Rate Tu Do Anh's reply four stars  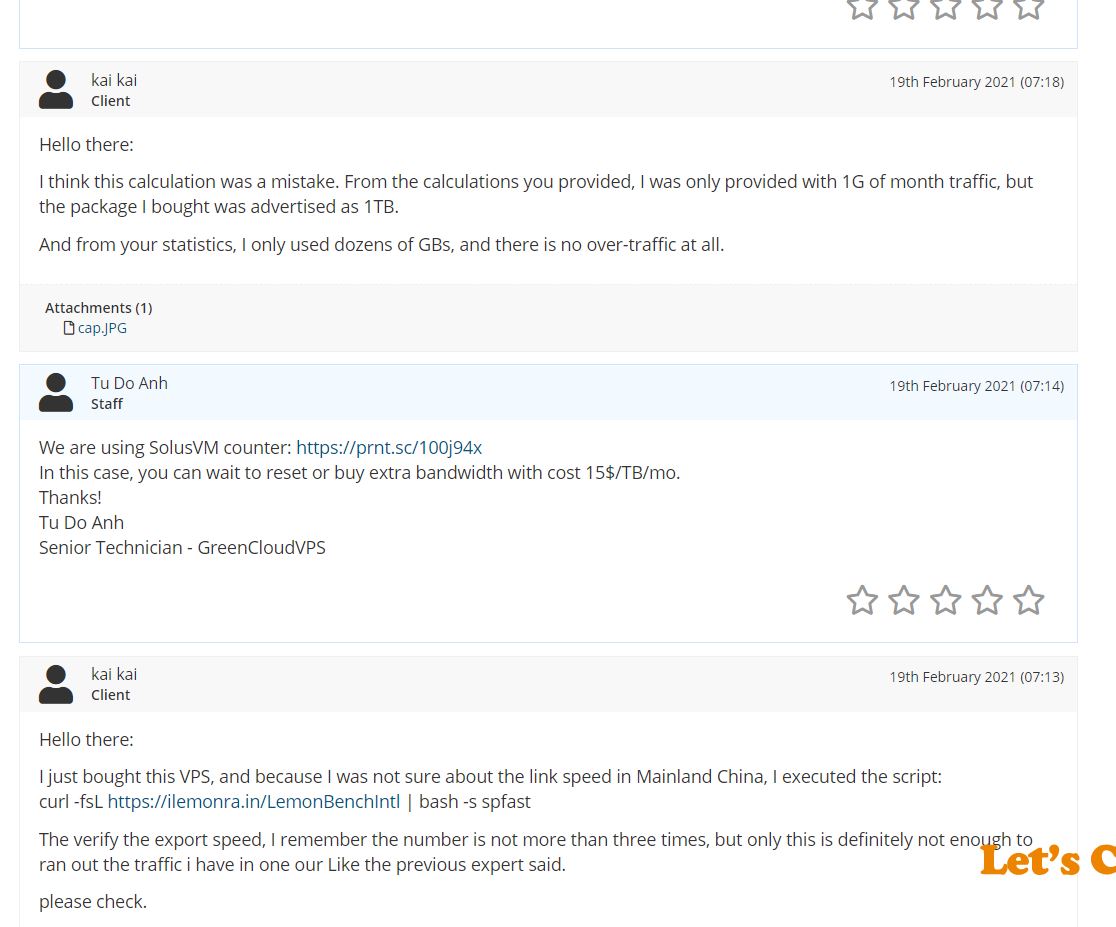coord(987,600)
